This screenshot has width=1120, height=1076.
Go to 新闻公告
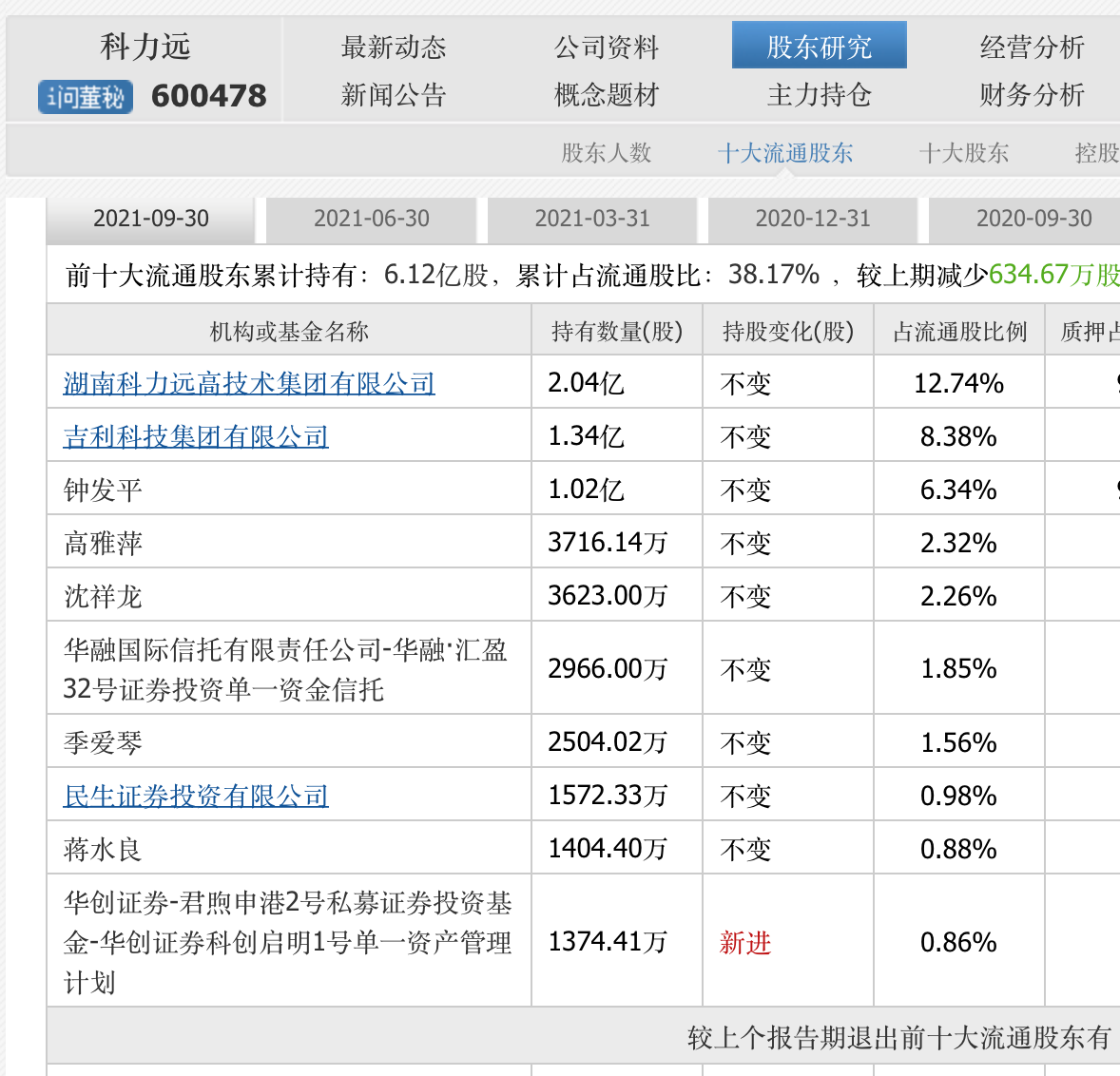click(394, 94)
